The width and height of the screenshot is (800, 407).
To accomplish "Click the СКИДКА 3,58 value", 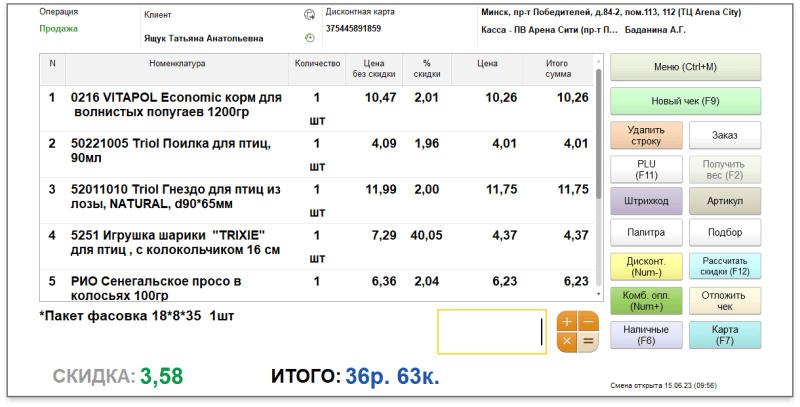I will [x=161, y=376].
